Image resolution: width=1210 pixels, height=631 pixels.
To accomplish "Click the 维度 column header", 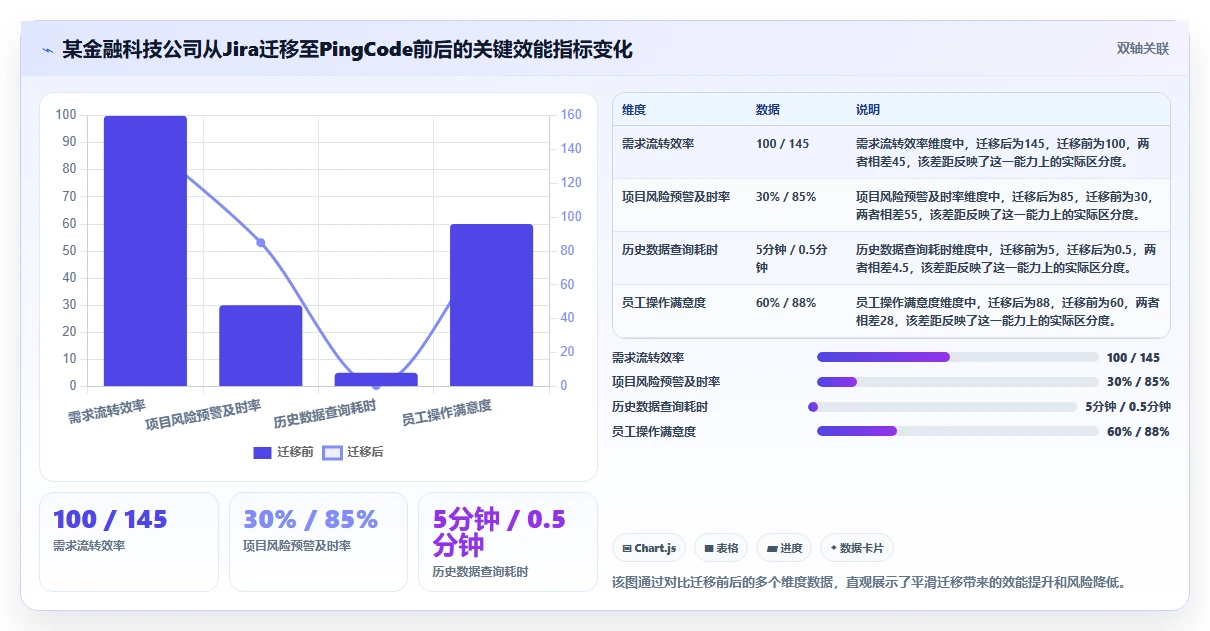I will coord(634,110).
